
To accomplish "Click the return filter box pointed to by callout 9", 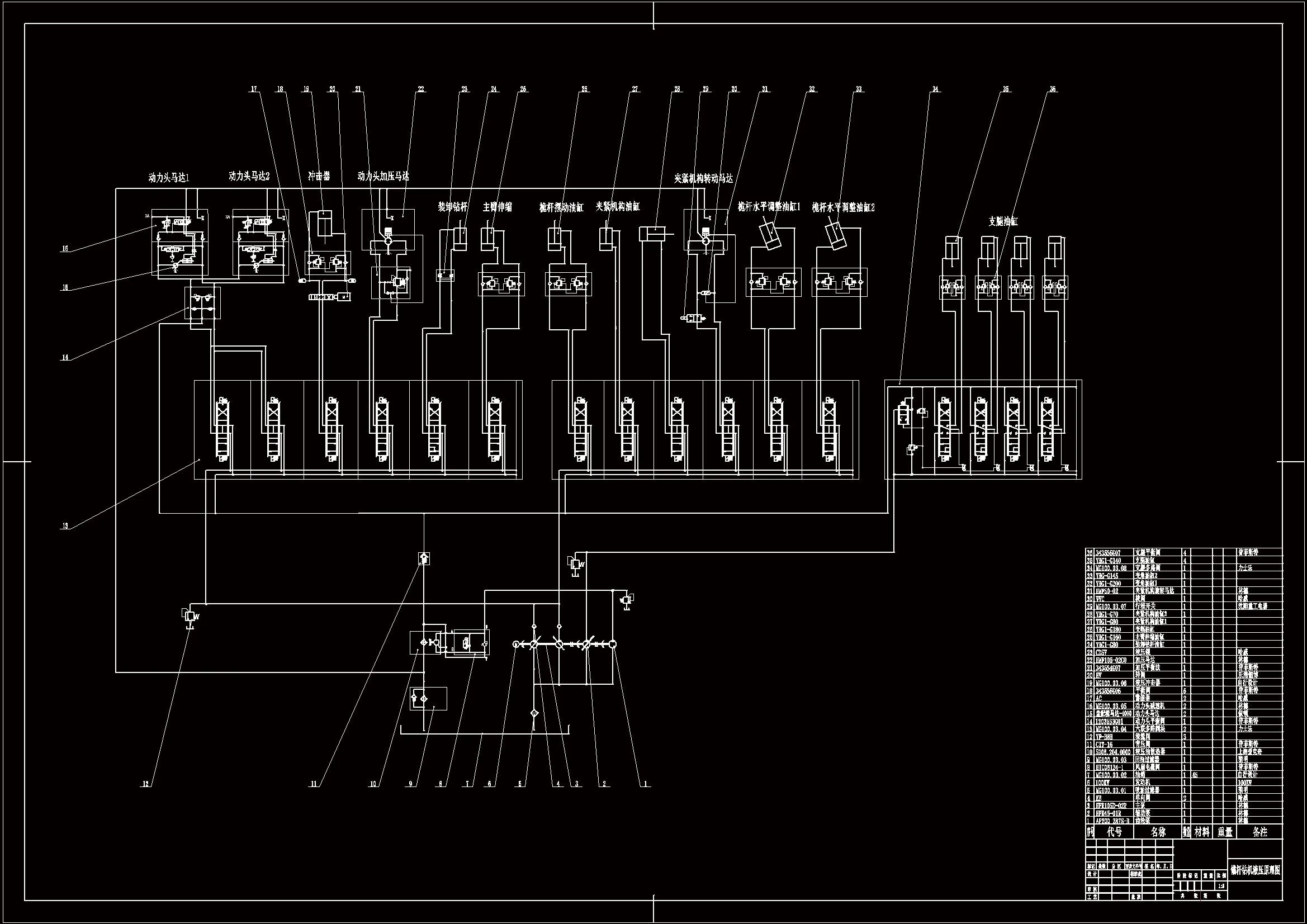I will pyautogui.click(x=428, y=699).
